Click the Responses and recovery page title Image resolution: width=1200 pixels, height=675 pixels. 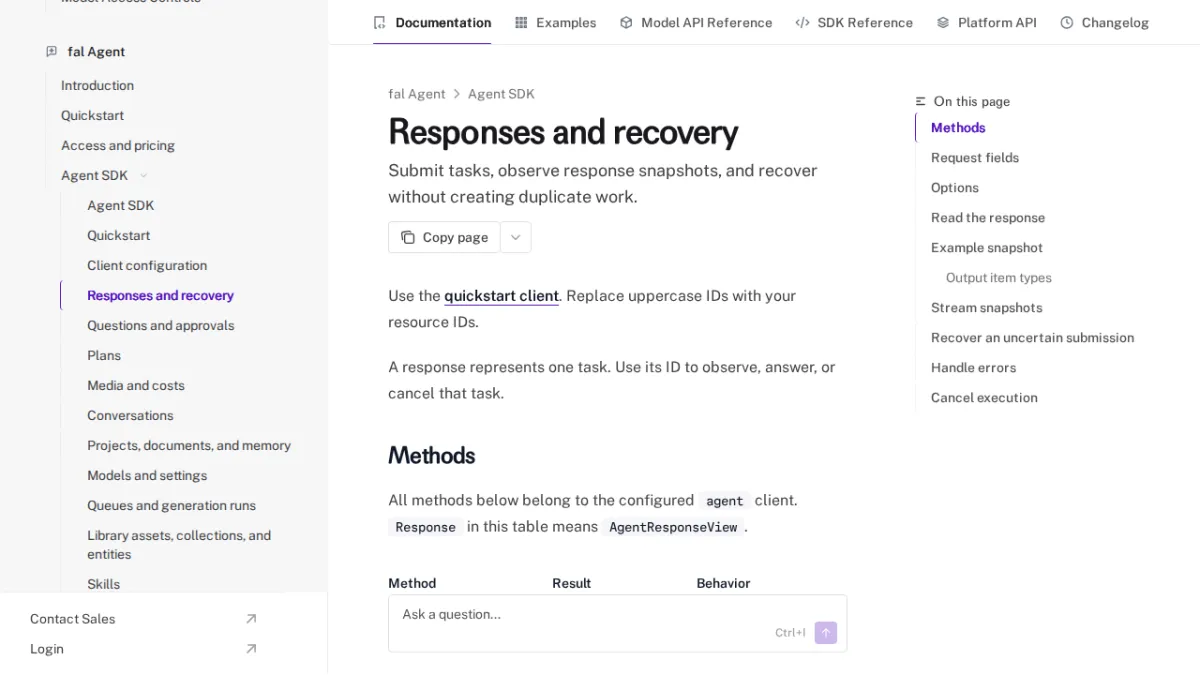pyautogui.click(x=563, y=132)
